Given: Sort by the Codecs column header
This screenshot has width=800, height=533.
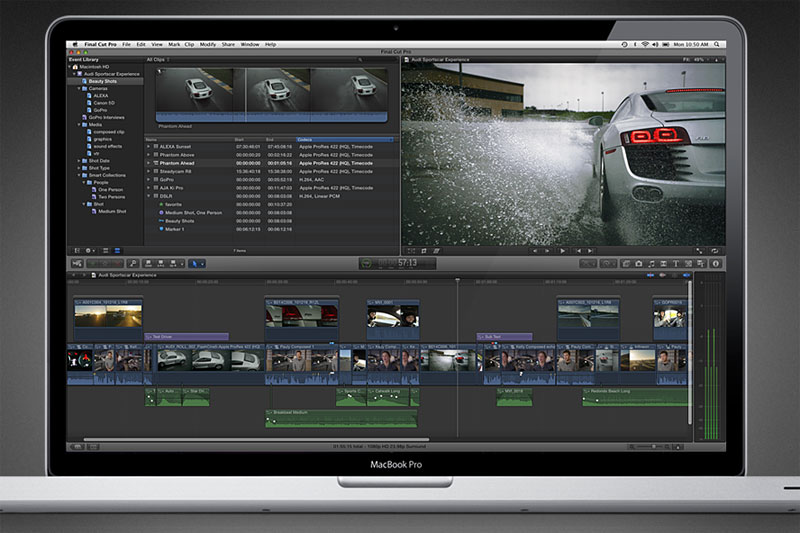Looking at the screenshot, I should pyautogui.click(x=345, y=139).
